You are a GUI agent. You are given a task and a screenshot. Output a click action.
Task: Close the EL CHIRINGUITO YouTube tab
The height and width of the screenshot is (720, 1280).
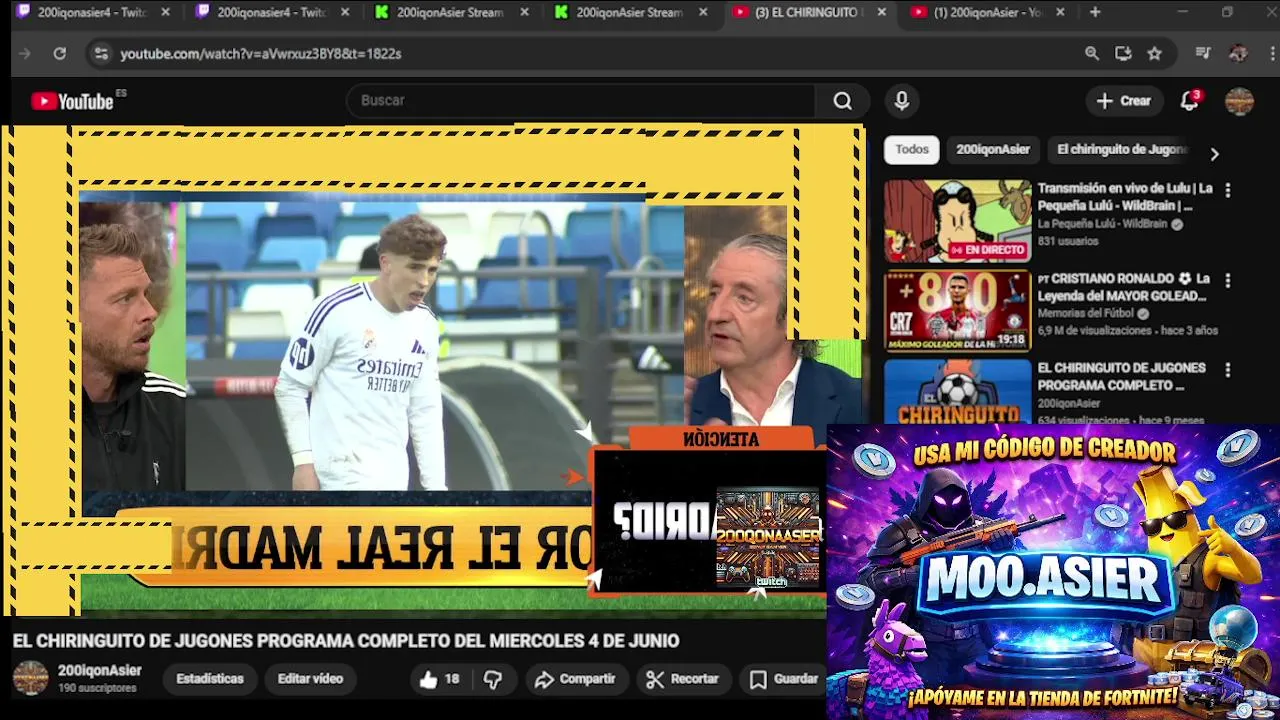pyautogui.click(x=881, y=12)
